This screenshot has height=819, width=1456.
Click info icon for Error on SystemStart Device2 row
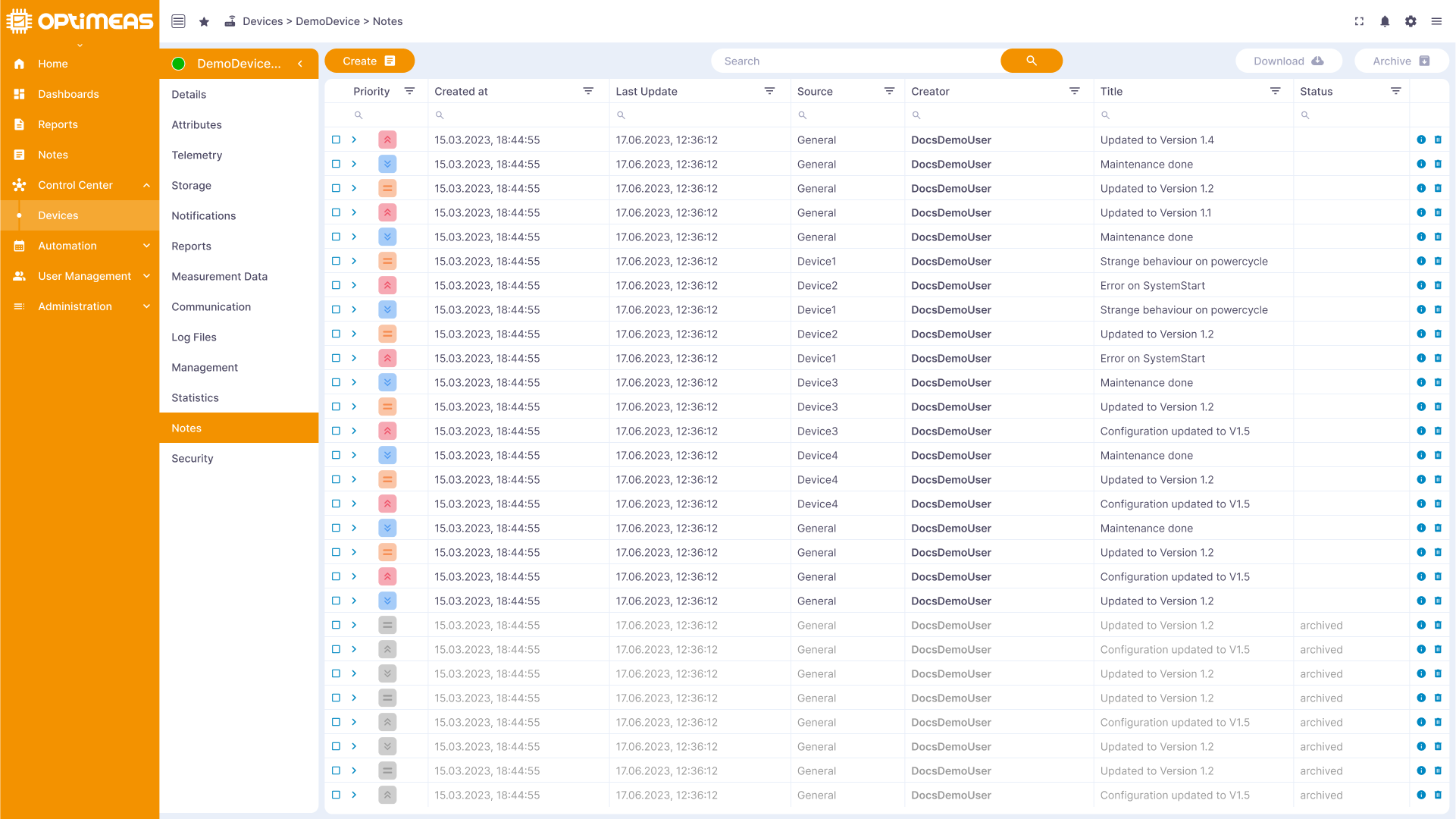[x=1421, y=285]
